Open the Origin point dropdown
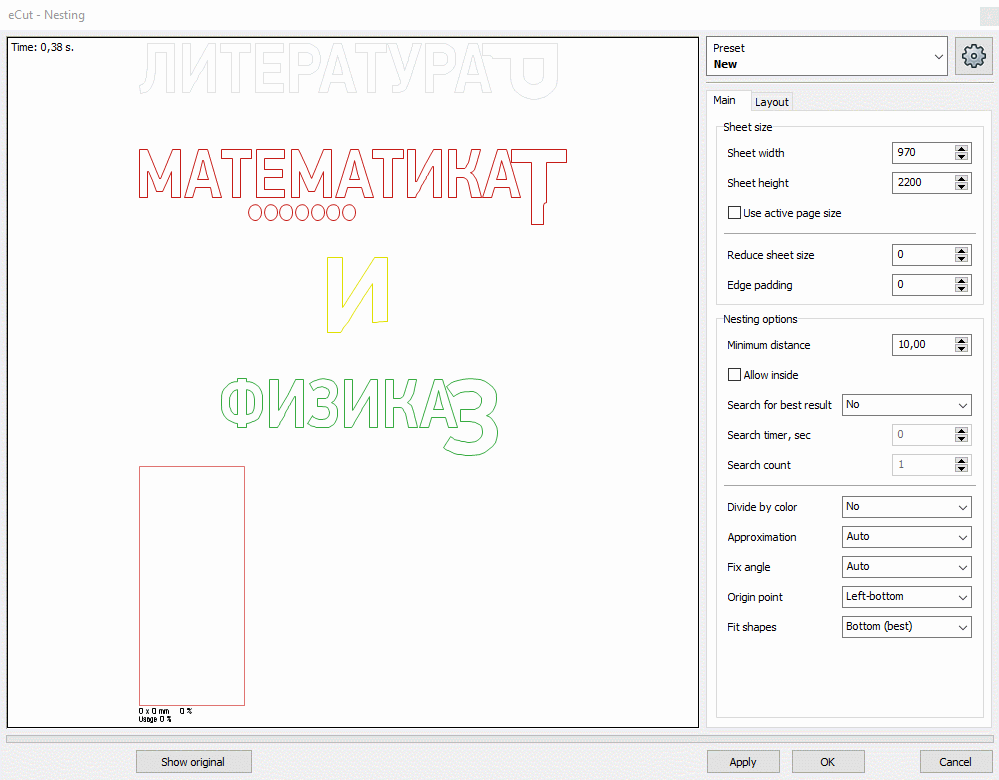Image resolution: width=999 pixels, height=780 pixels. point(906,597)
